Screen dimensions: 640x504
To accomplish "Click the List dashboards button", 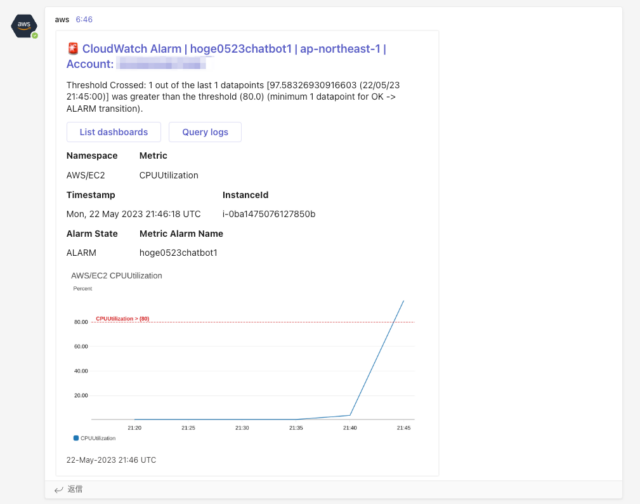I will pos(113,132).
